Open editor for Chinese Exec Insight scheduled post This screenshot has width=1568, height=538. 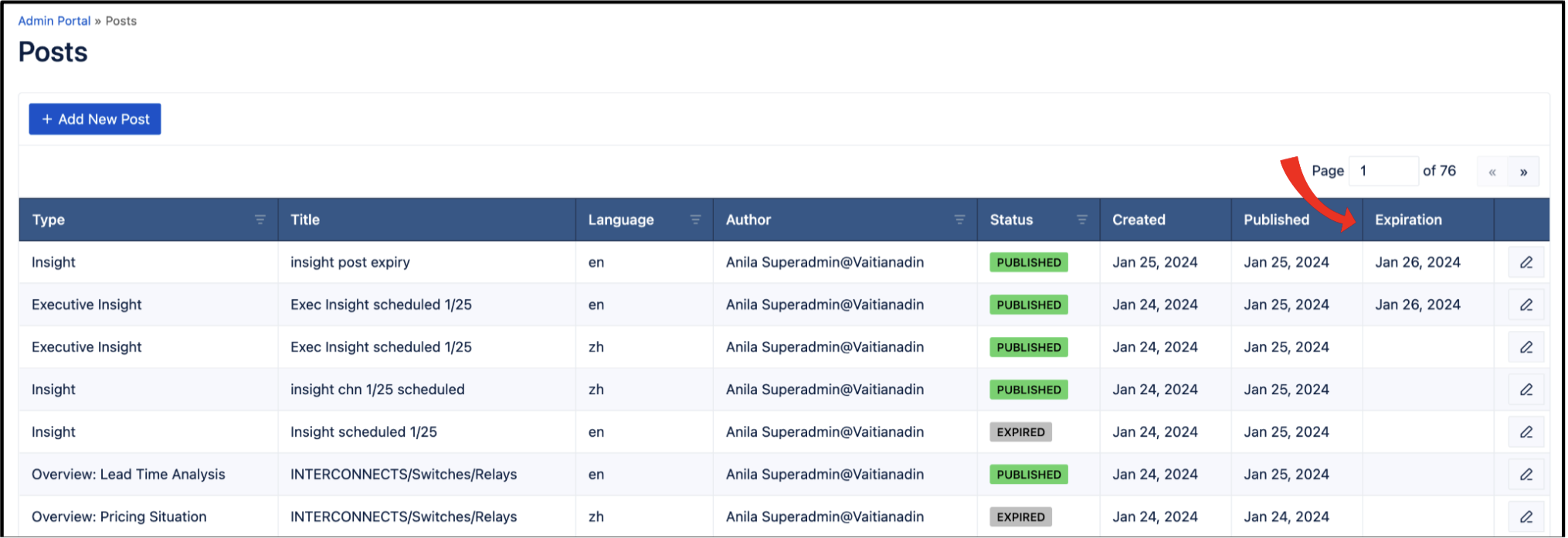click(1526, 348)
